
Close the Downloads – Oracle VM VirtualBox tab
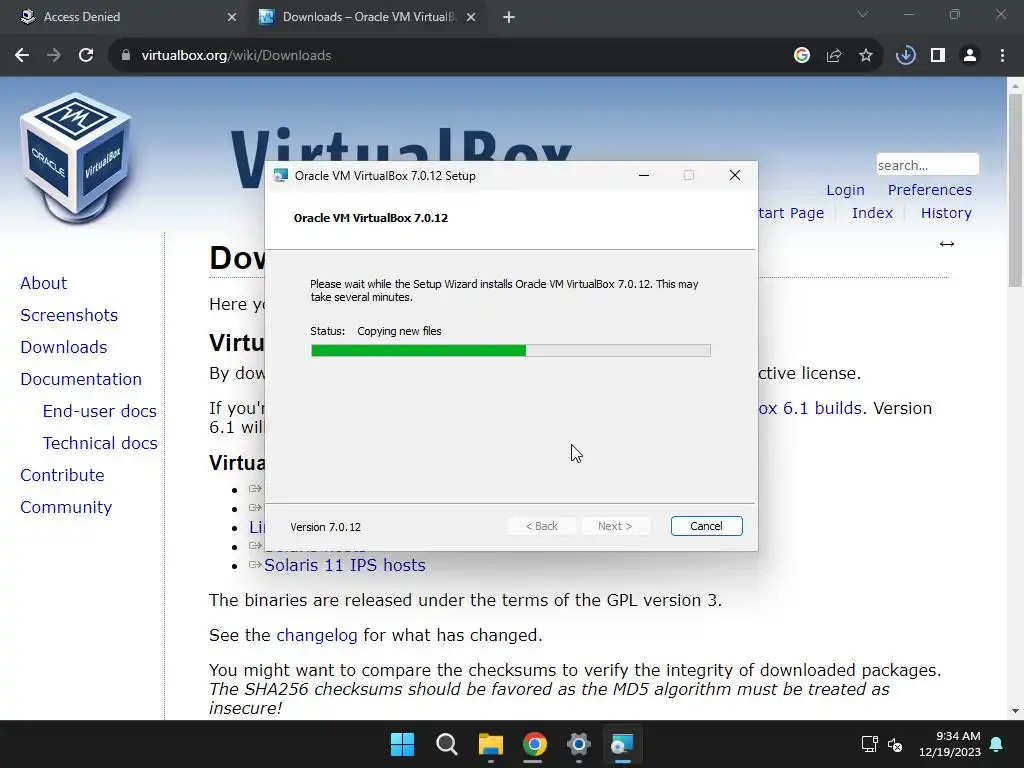[x=471, y=17]
